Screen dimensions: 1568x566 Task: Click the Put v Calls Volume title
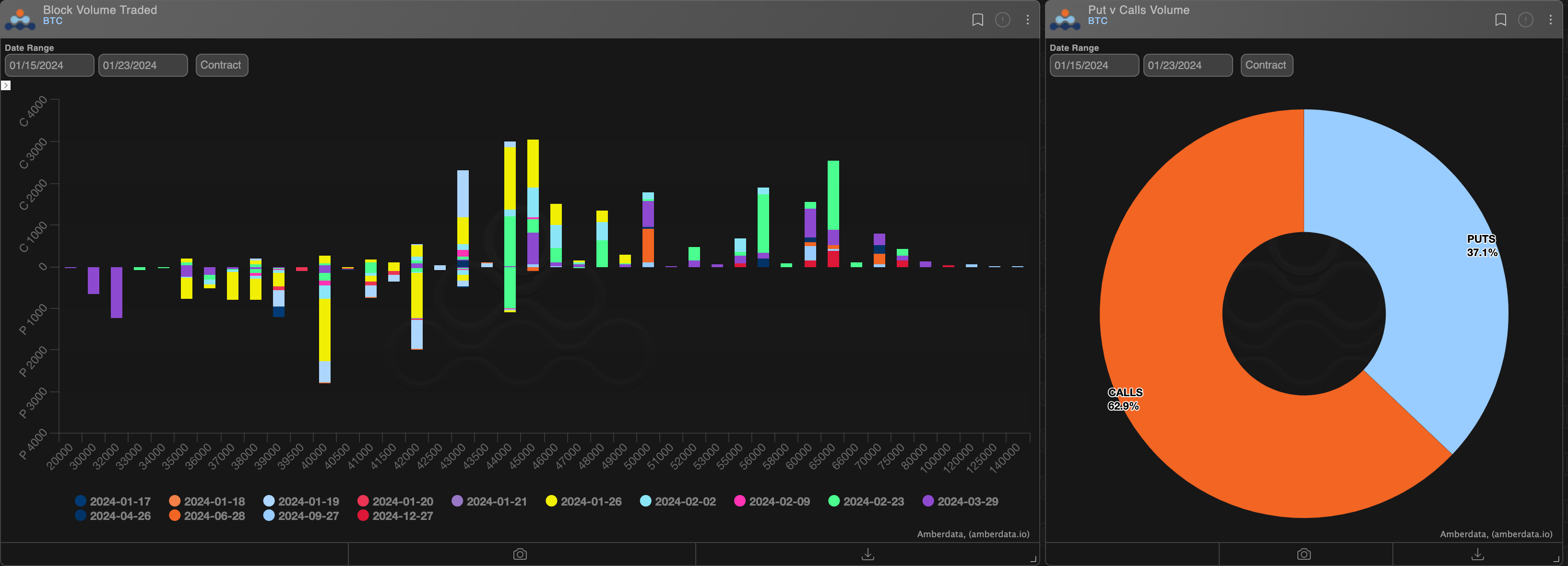tap(1138, 10)
